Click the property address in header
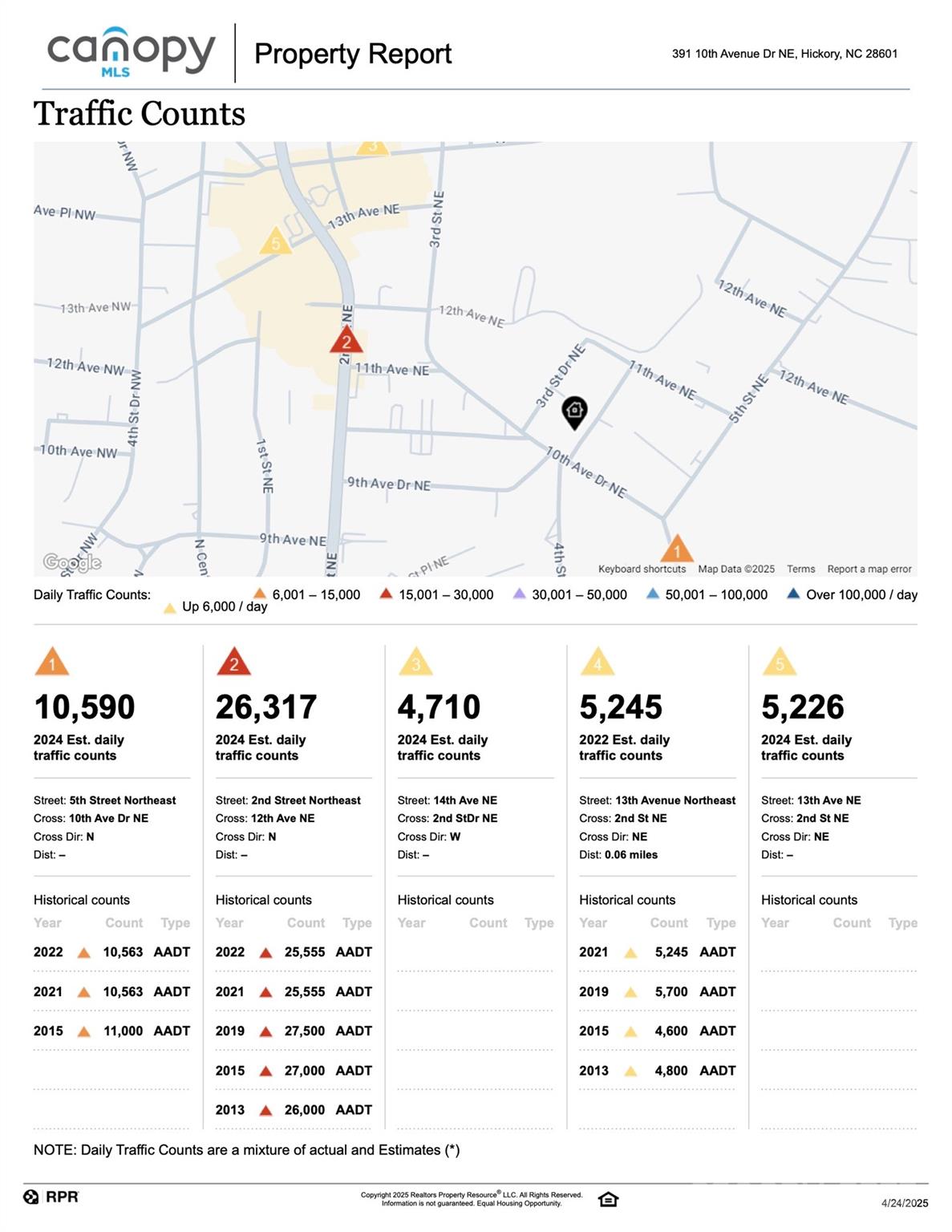Image resolution: width=952 pixels, height=1232 pixels. click(784, 54)
